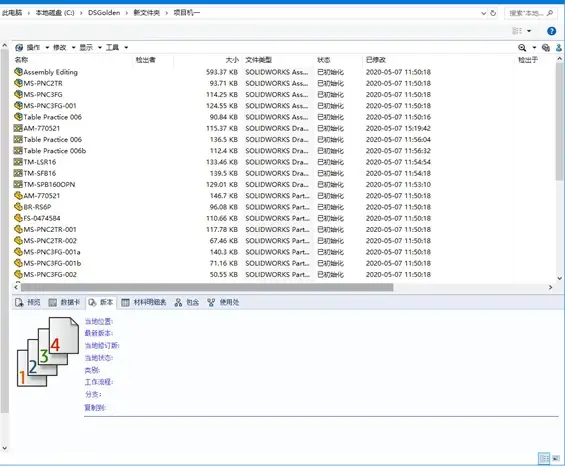Click the MS-PNC2TR assembly file icon
Screen dimensions: 565x467
point(18,83)
